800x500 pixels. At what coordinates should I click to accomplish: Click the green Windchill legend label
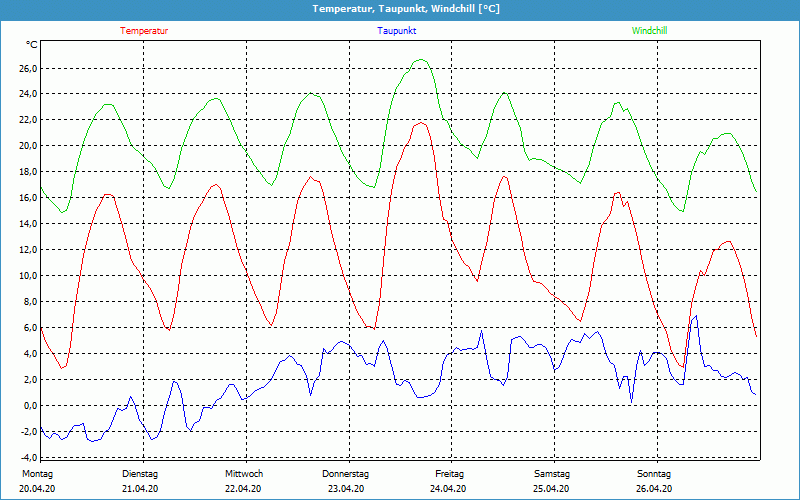coord(649,31)
